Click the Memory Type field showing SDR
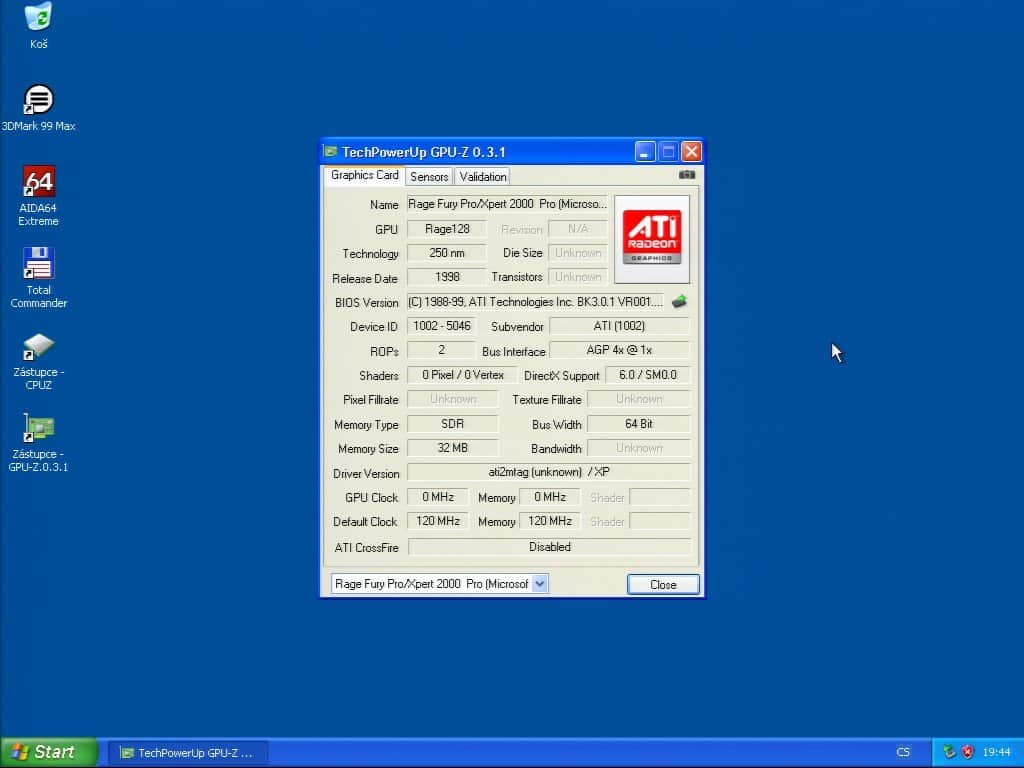This screenshot has width=1024, height=768. 453,424
